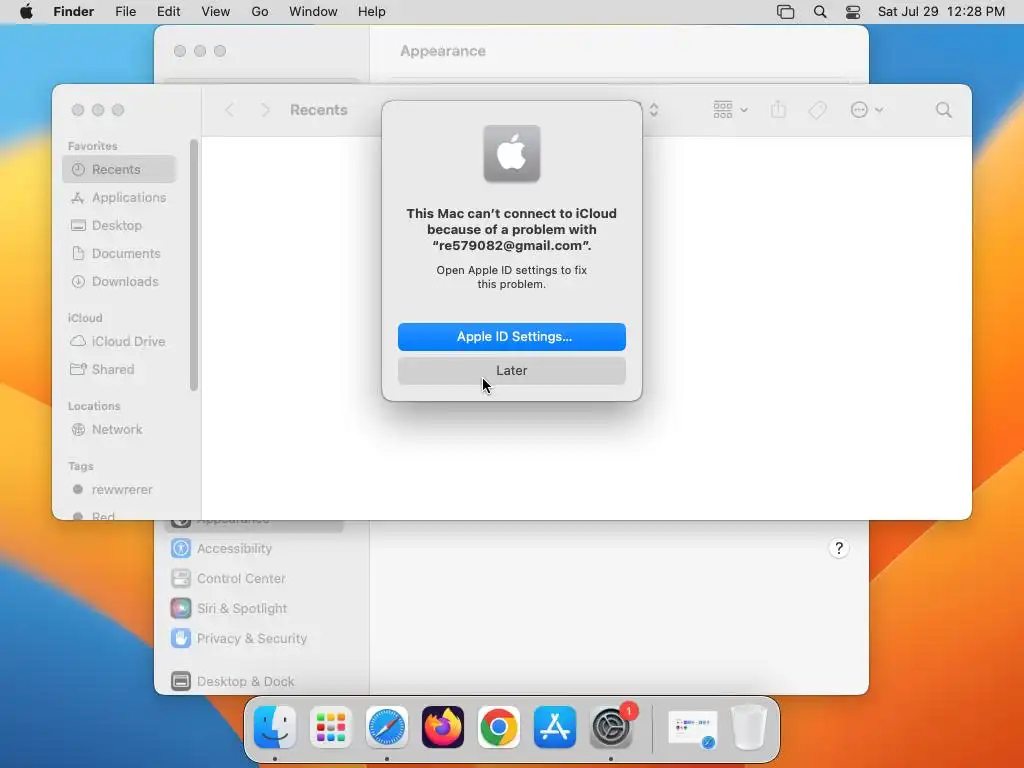
Task: Toggle the view switcher up/down arrows
Action: 654,110
